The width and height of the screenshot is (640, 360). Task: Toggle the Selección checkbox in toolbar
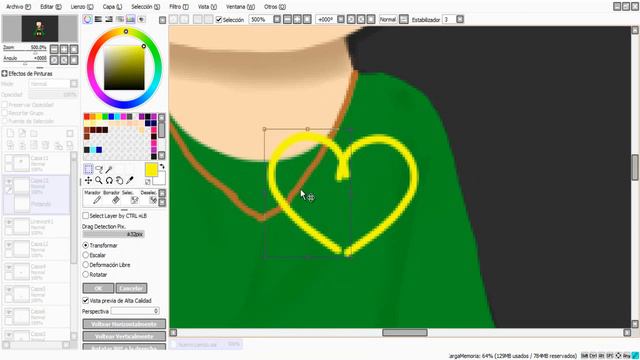pyautogui.click(x=219, y=20)
